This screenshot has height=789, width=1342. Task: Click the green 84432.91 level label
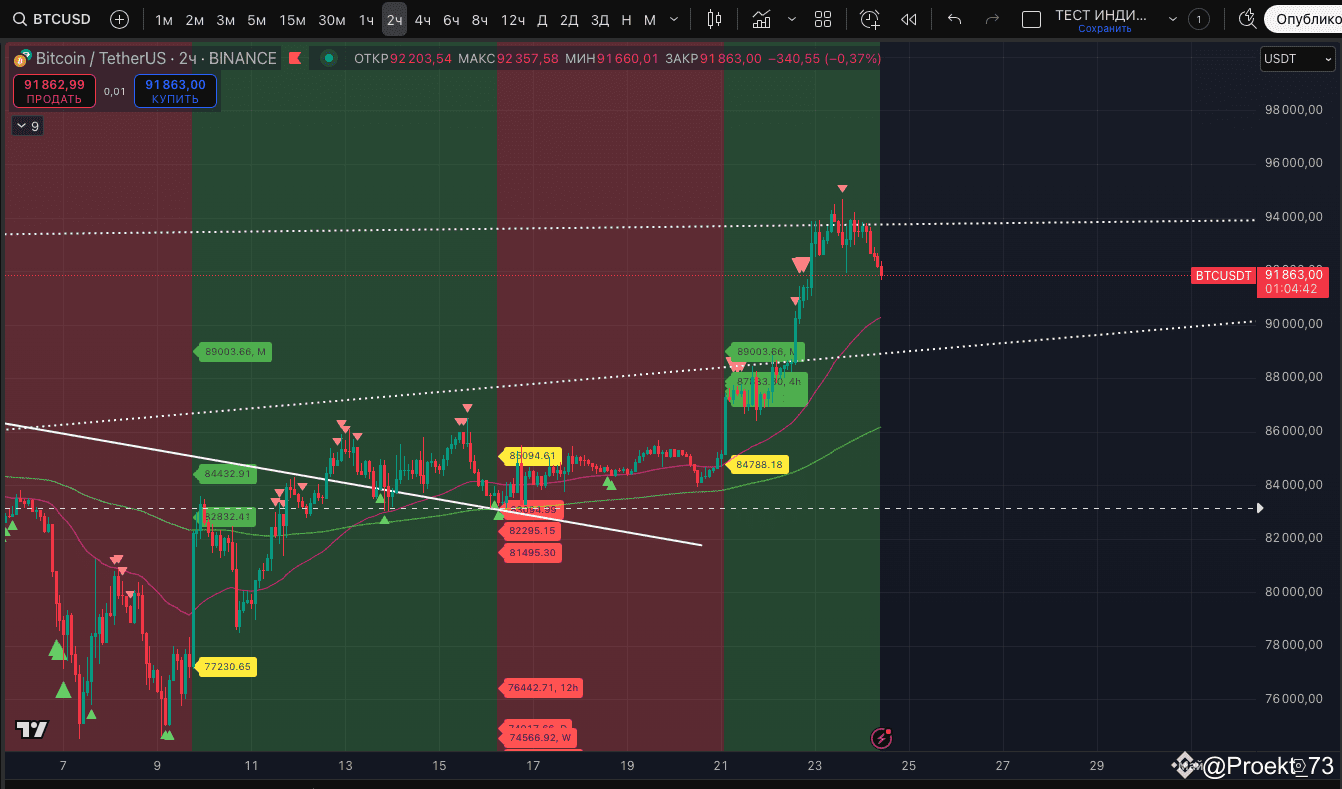[x=227, y=473]
